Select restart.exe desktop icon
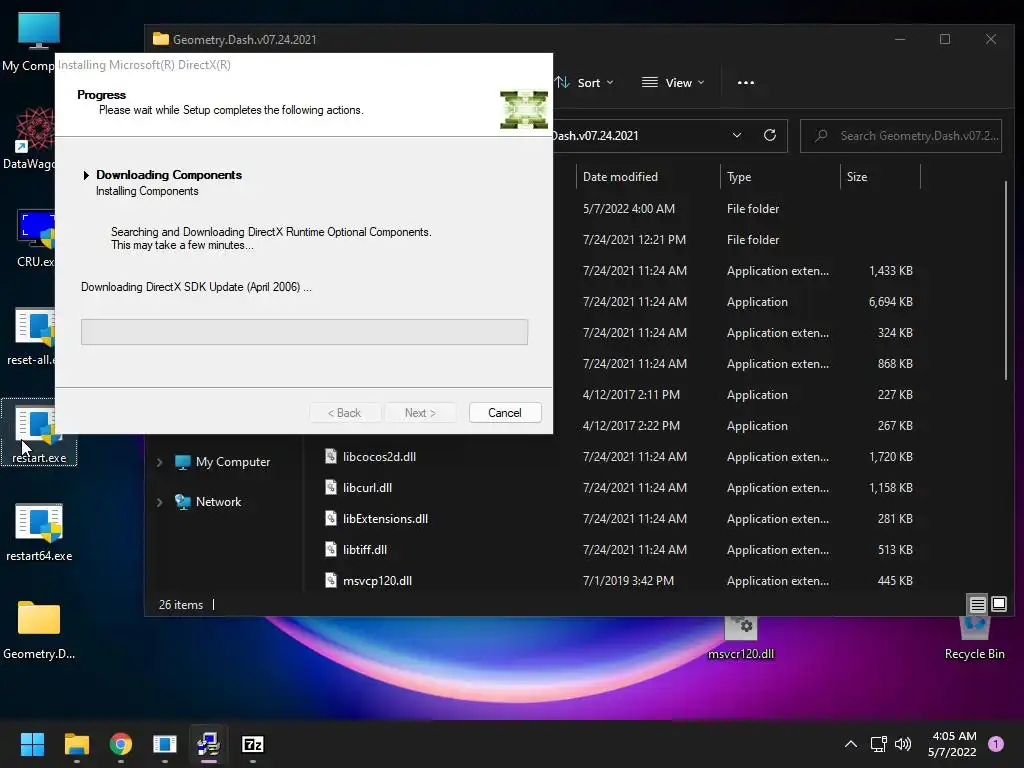This screenshot has width=1024, height=768. tap(39, 432)
